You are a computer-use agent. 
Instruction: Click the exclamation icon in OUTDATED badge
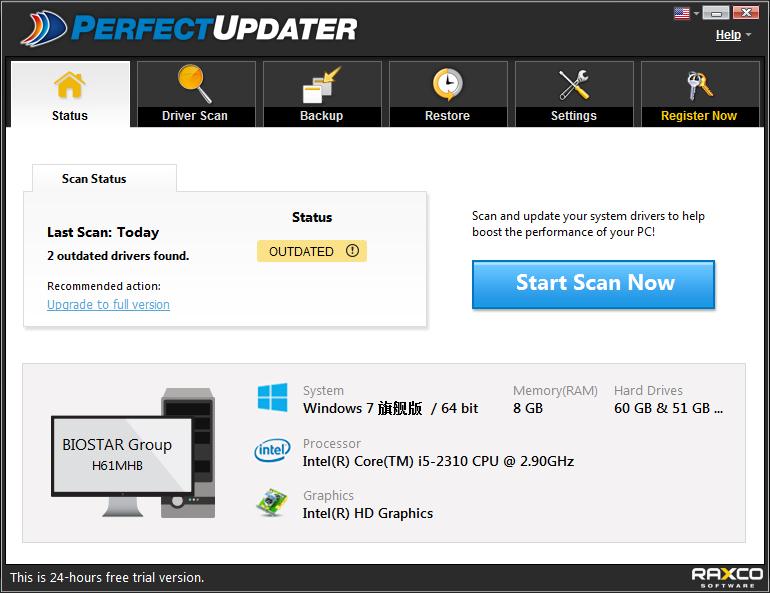click(x=352, y=251)
